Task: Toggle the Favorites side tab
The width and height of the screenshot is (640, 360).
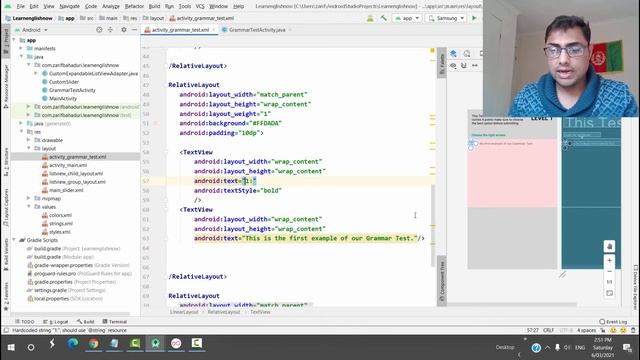Action: pos(6,296)
